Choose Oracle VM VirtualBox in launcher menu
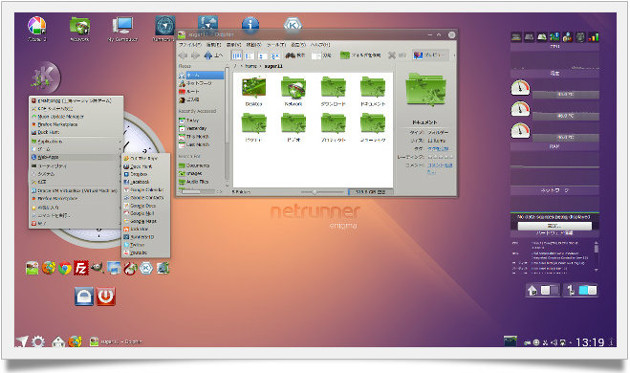 pos(76,191)
